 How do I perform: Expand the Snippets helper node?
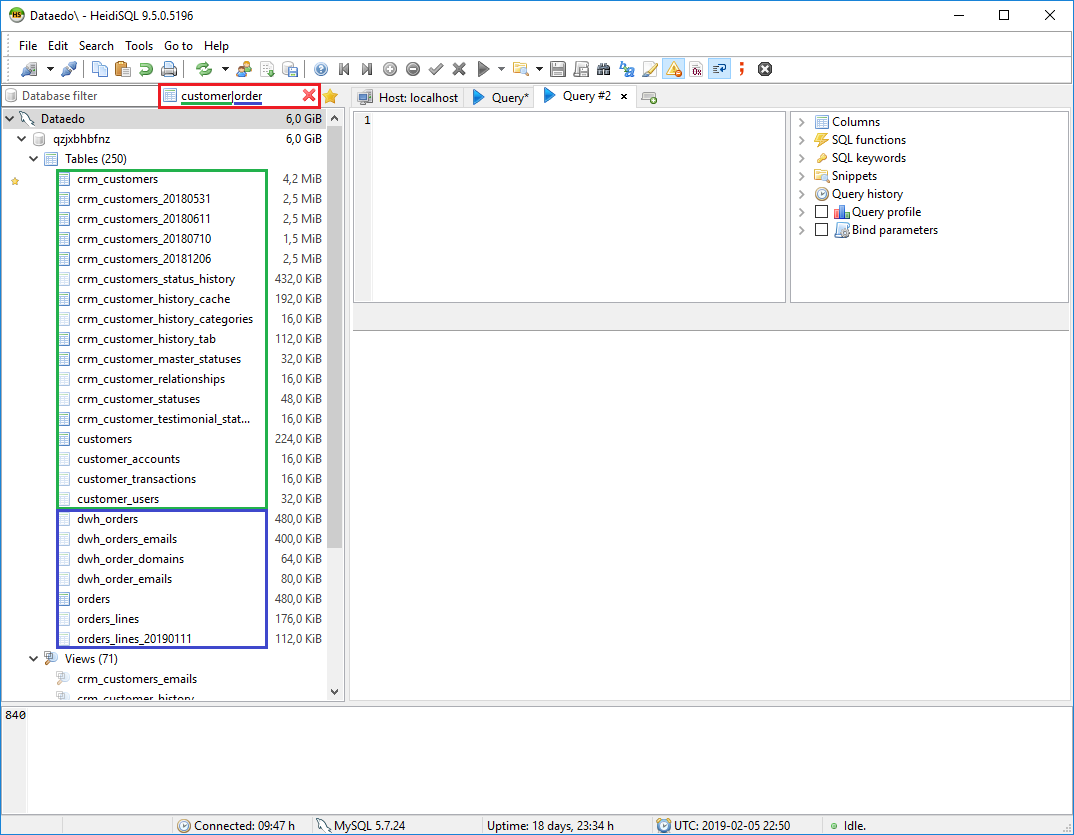802,176
